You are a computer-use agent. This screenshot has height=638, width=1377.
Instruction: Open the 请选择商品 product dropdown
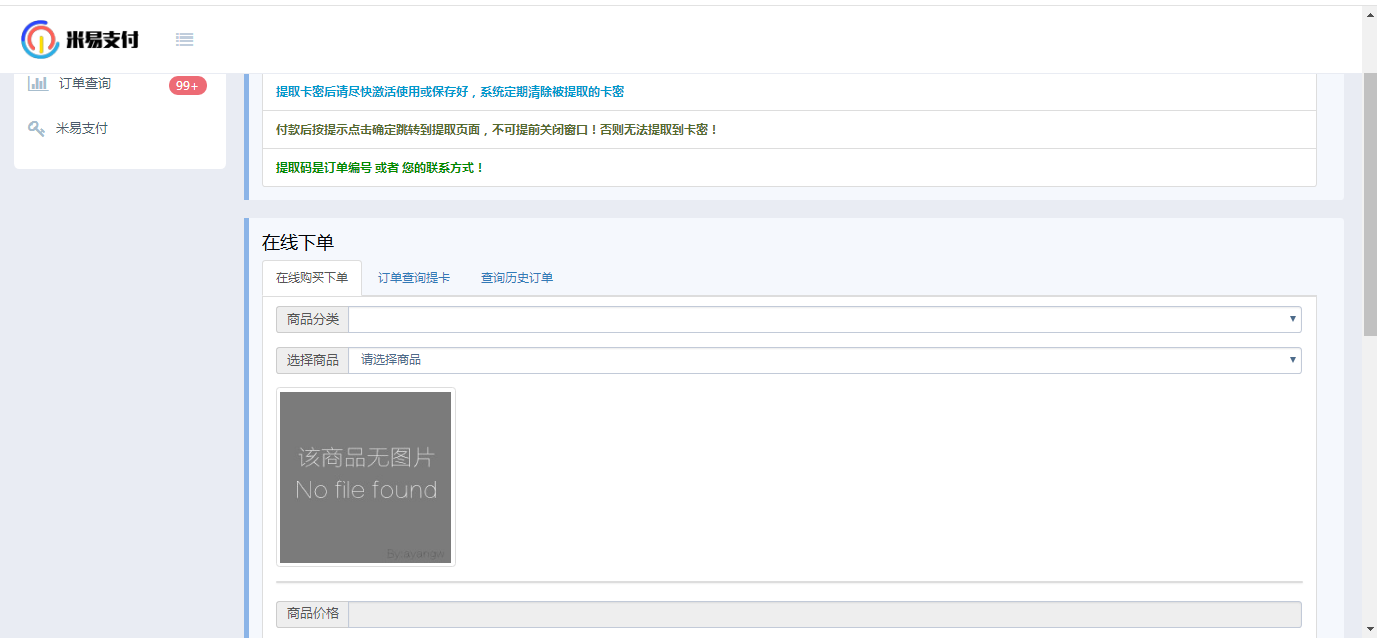pyautogui.click(x=824, y=360)
